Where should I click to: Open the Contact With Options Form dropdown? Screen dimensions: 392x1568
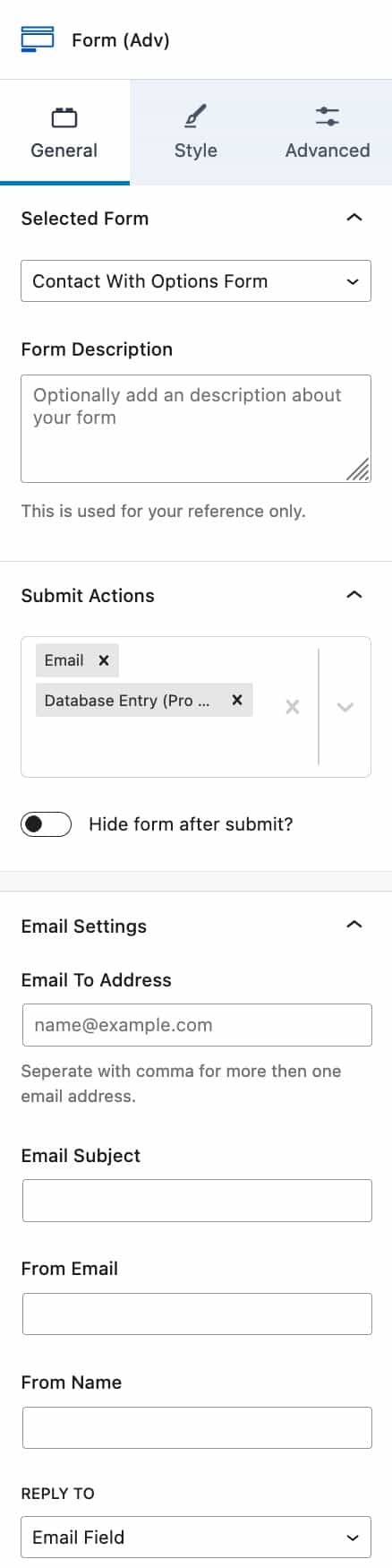tap(196, 281)
